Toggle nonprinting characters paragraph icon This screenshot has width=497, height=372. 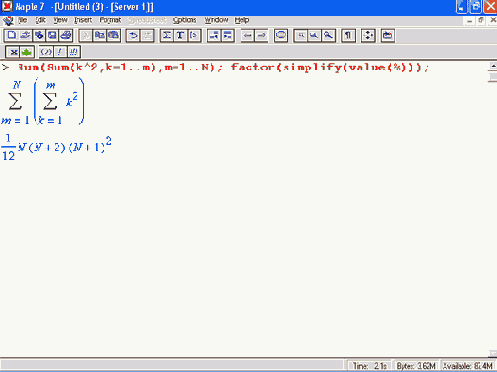point(348,35)
